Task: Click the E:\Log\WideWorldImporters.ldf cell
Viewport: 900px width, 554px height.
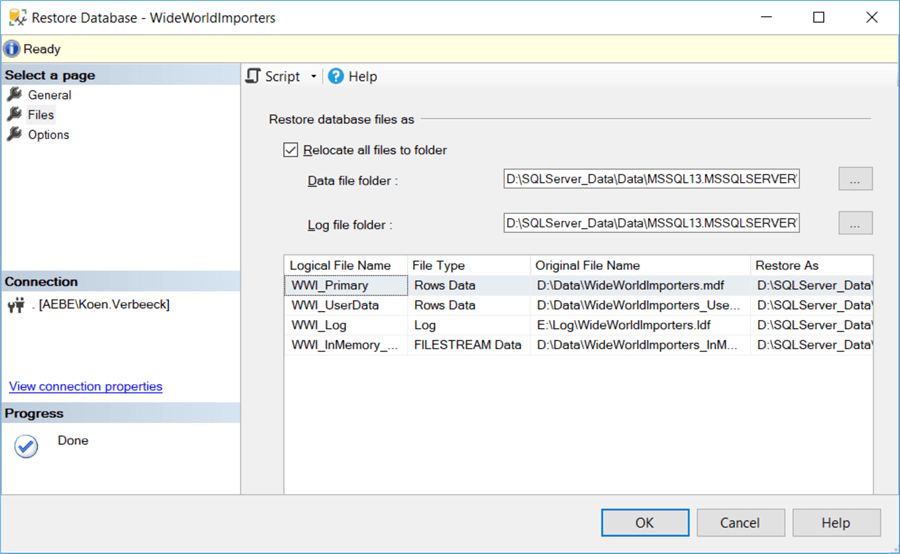Action: click(640, 325)
